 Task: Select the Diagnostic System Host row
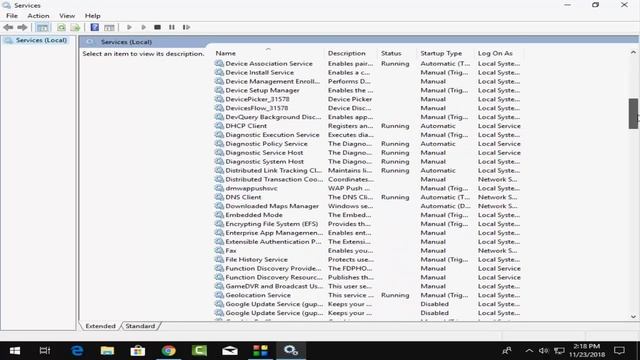367,162
